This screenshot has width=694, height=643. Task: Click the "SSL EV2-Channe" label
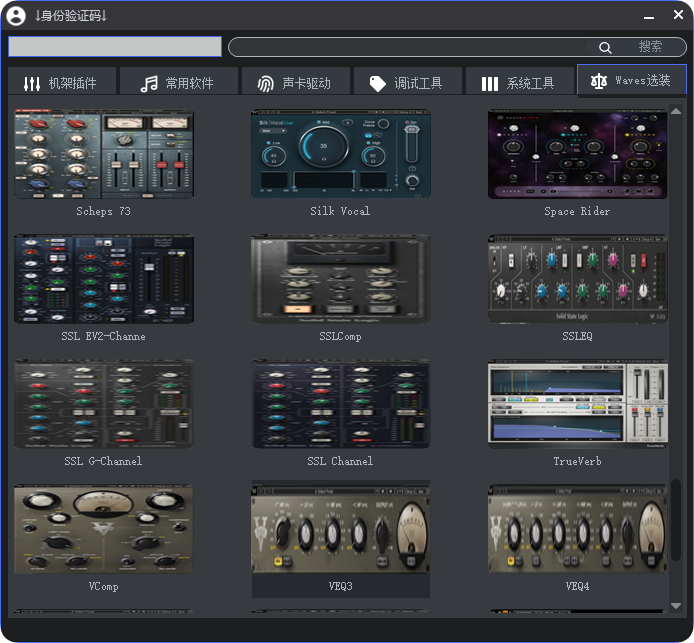tap(103, 336)
